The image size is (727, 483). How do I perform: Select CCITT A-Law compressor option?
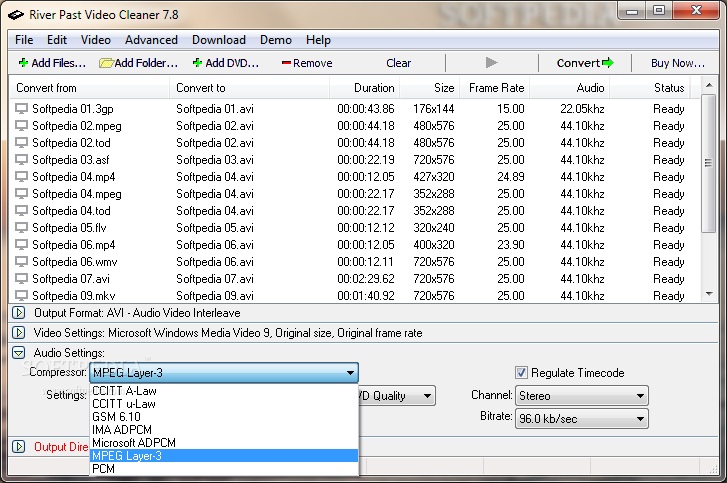click(224, 391)
